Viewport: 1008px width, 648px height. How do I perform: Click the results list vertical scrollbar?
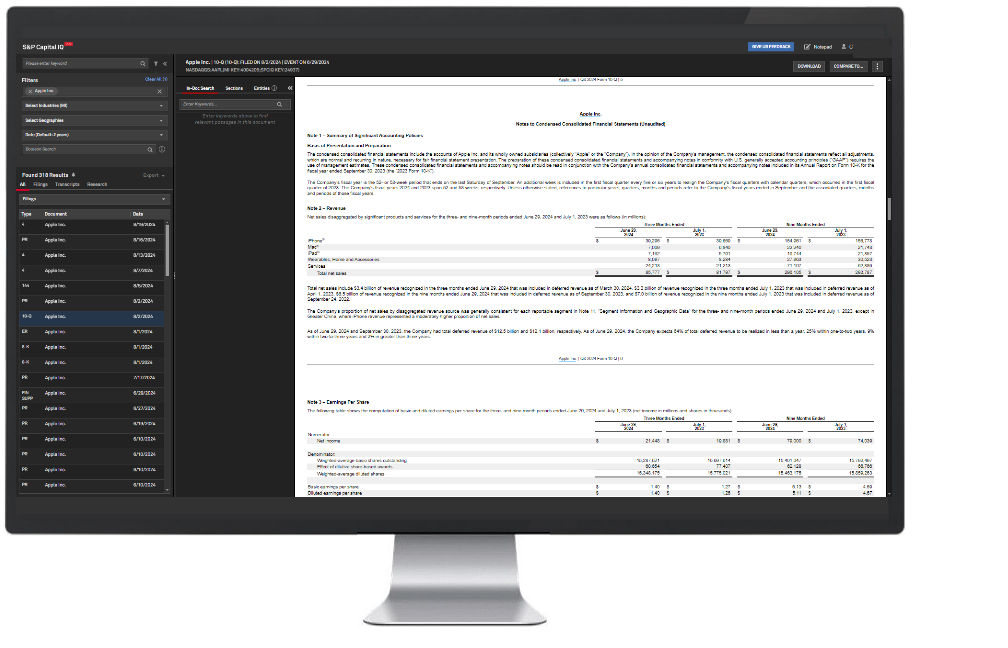point(168,251)
